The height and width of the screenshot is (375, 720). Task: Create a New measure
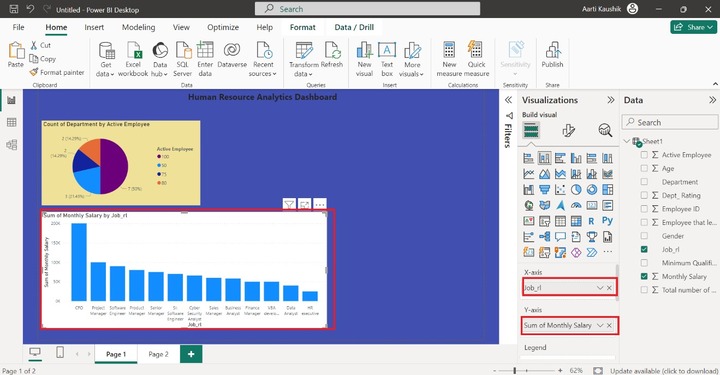tap(449, 59)
